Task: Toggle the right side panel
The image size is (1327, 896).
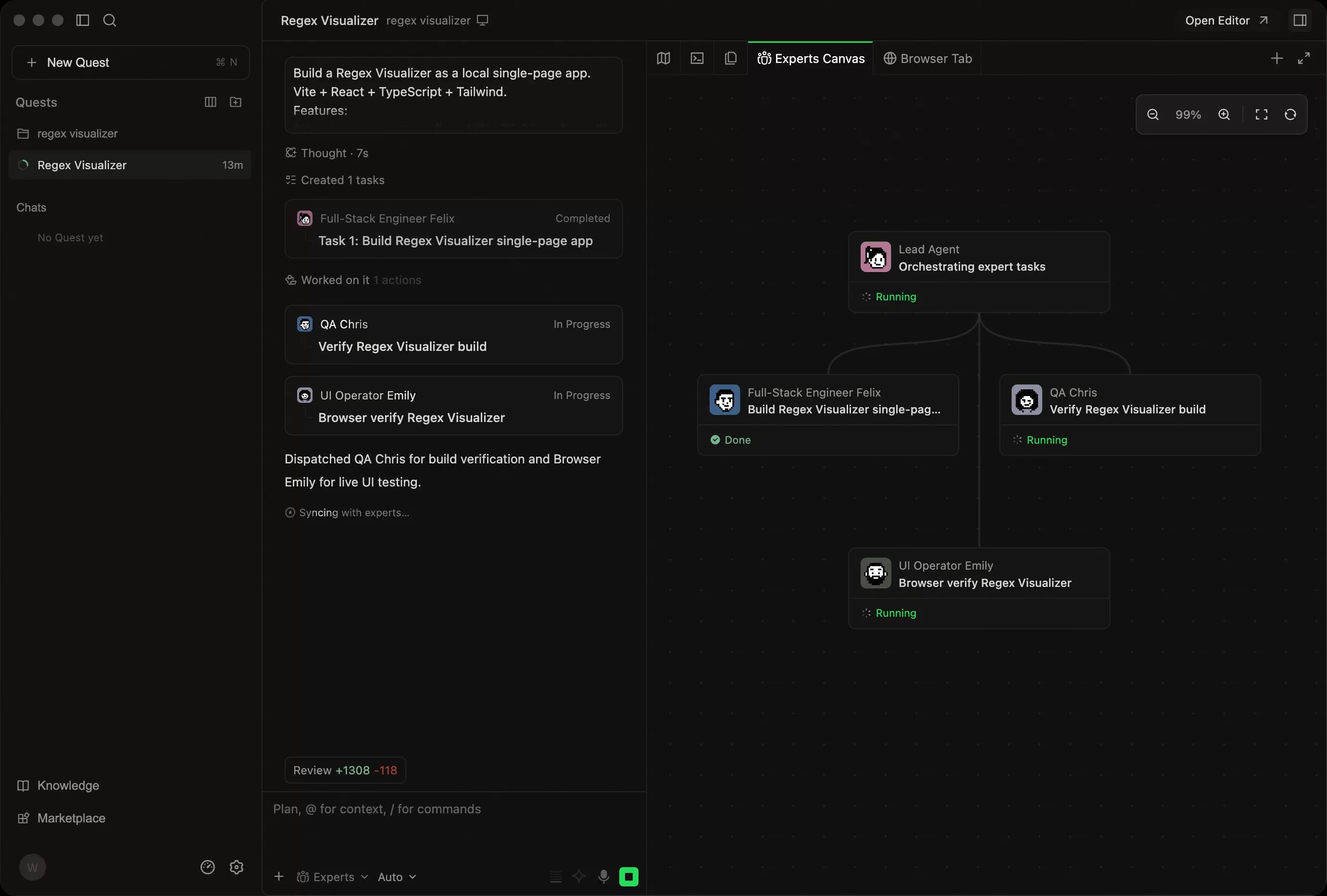Action: point(1300,21)
